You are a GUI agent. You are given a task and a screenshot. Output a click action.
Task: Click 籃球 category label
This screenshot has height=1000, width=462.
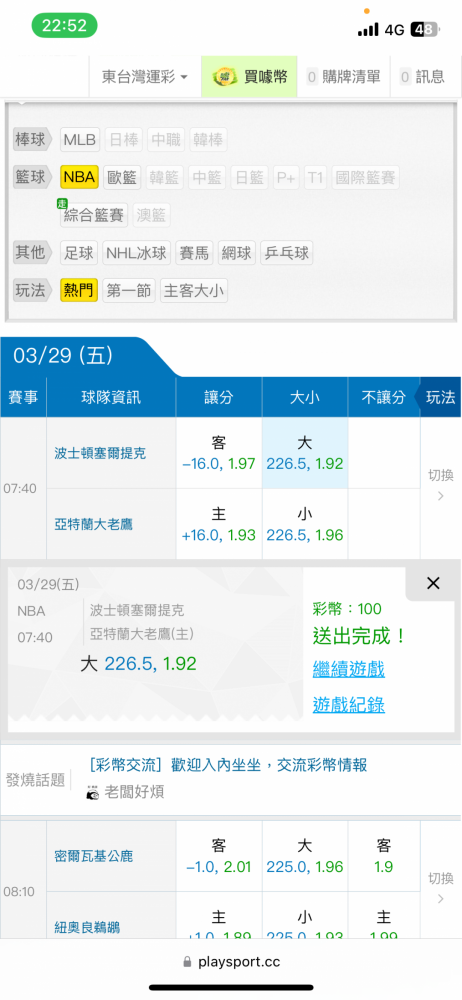pos(31,177)
